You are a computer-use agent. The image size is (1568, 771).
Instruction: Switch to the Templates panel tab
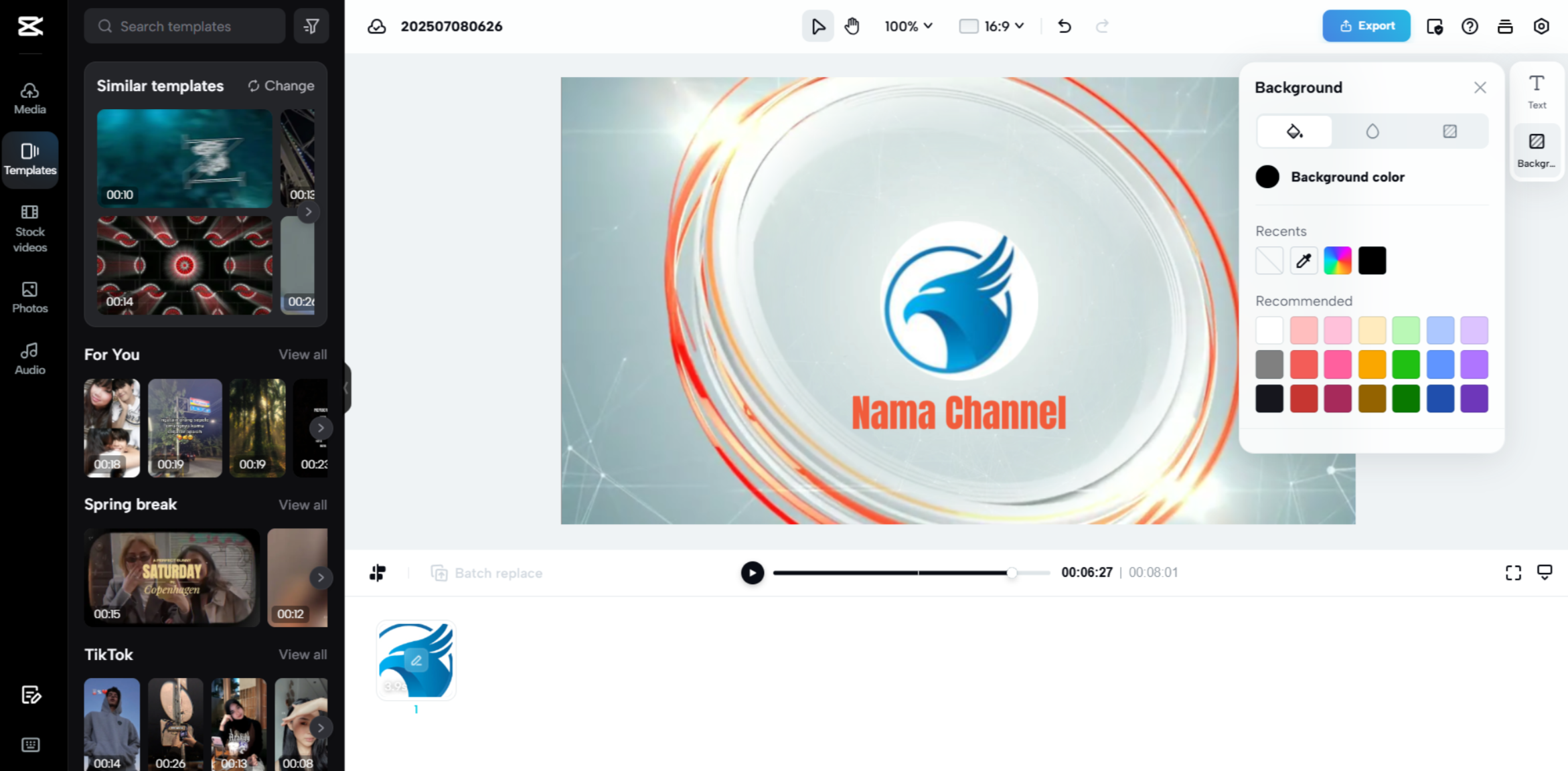click(x=29, y=159)
